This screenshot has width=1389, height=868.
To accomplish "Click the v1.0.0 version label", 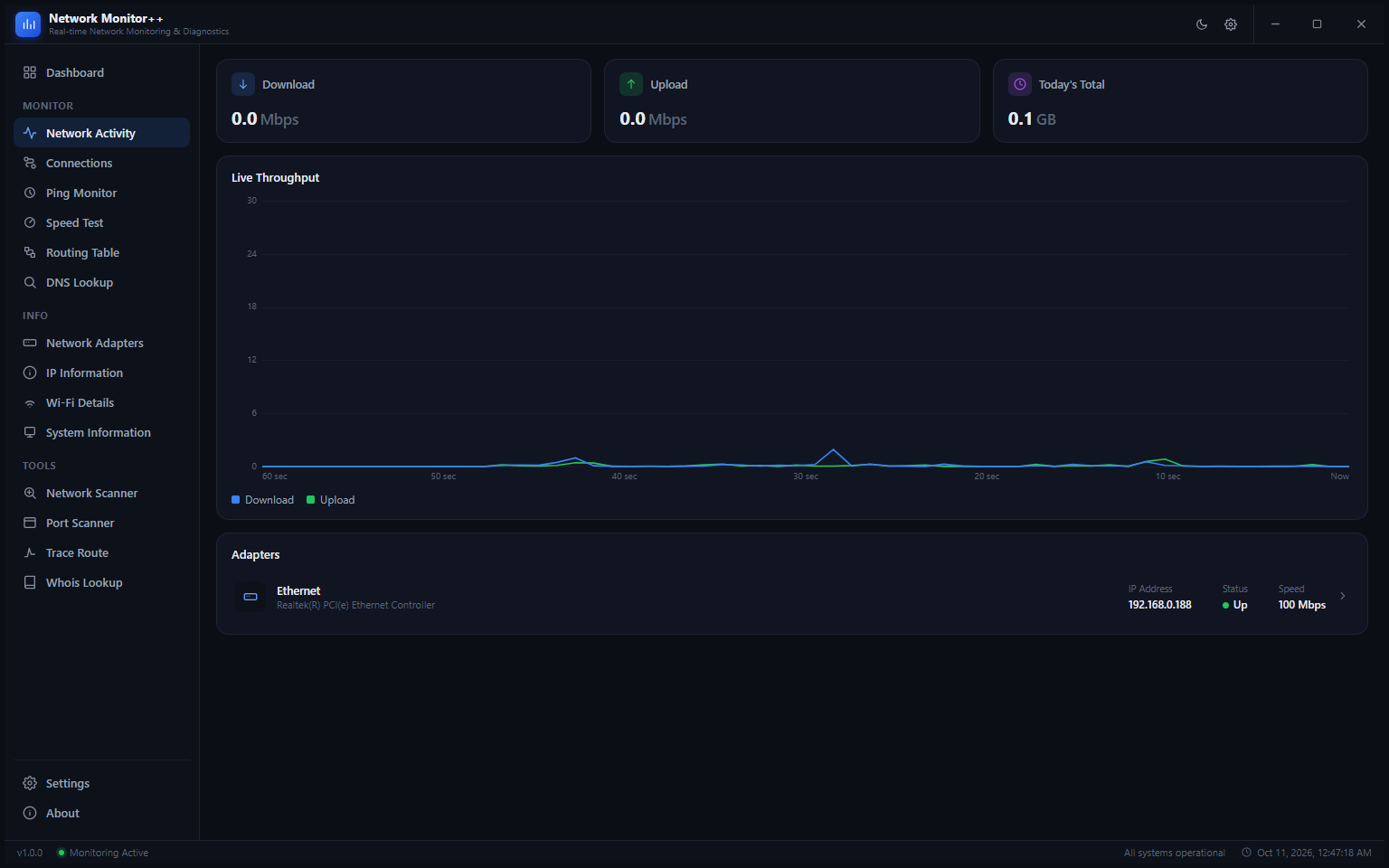I will pyautogui.click(x=30, y=853).
